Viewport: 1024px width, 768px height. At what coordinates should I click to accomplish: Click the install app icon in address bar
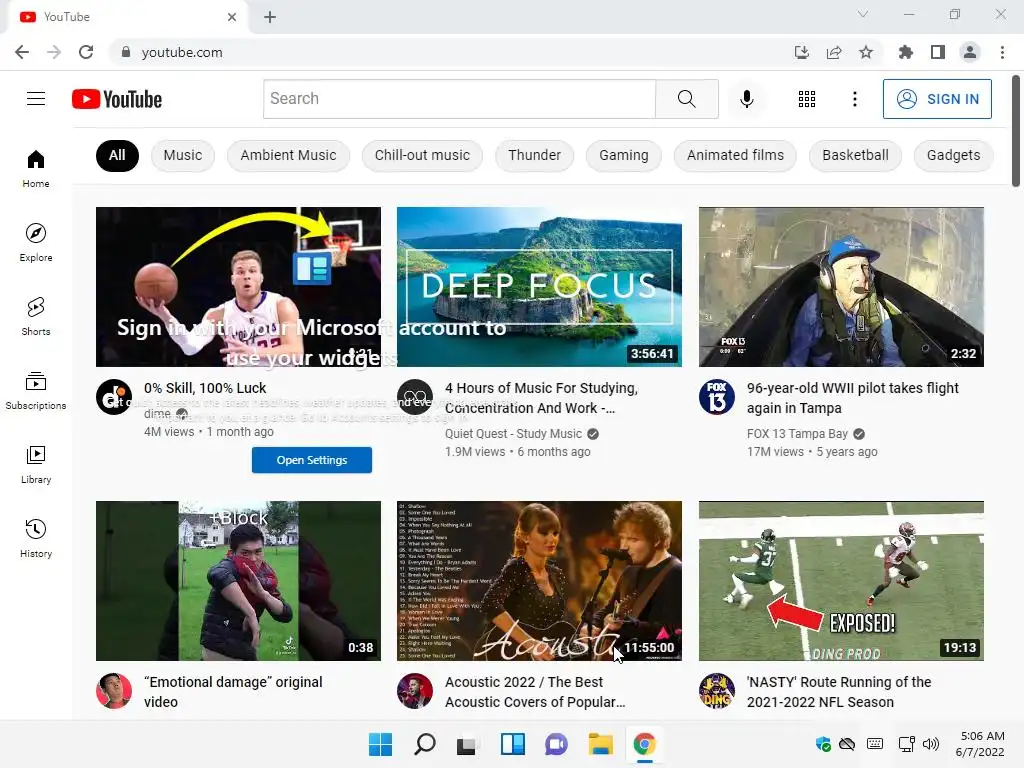point(801,52)
